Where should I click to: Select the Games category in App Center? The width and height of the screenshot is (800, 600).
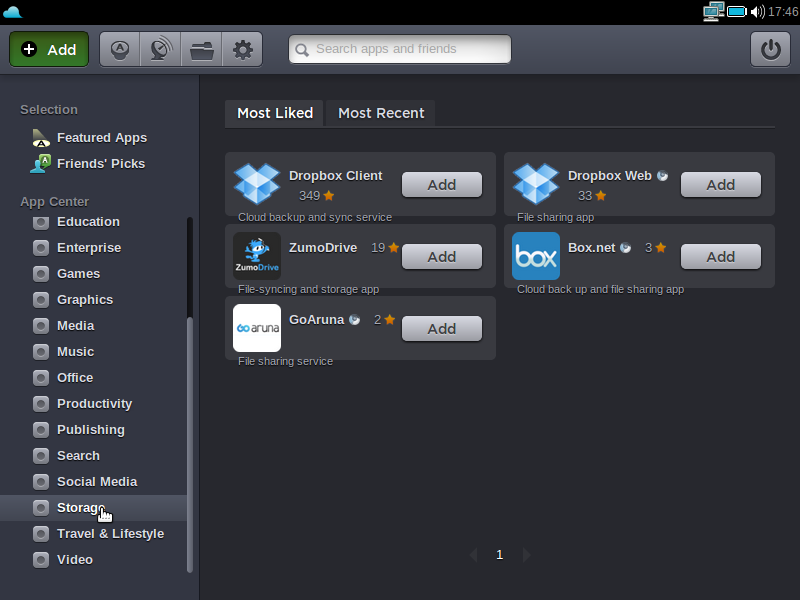point(78,274)
